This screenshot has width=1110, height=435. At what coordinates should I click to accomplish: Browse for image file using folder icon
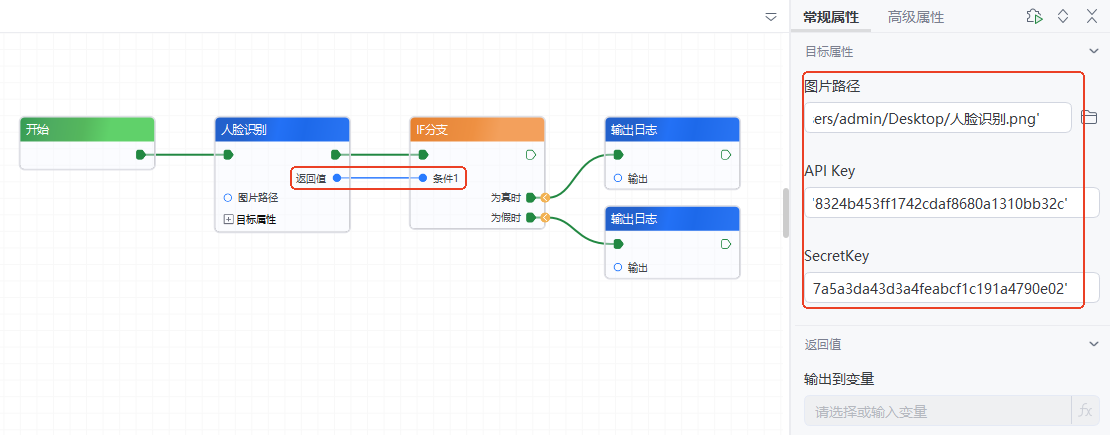[x=1090, y=118]
